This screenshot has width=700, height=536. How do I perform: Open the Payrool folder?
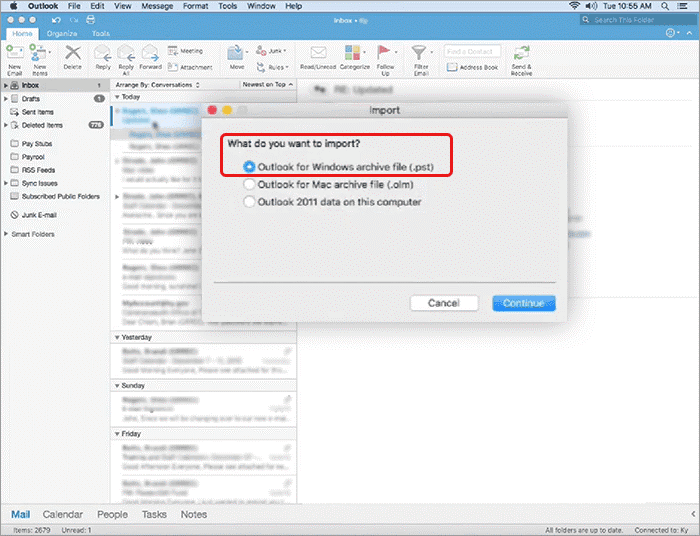pyautogui.click(x=28, y=157)
